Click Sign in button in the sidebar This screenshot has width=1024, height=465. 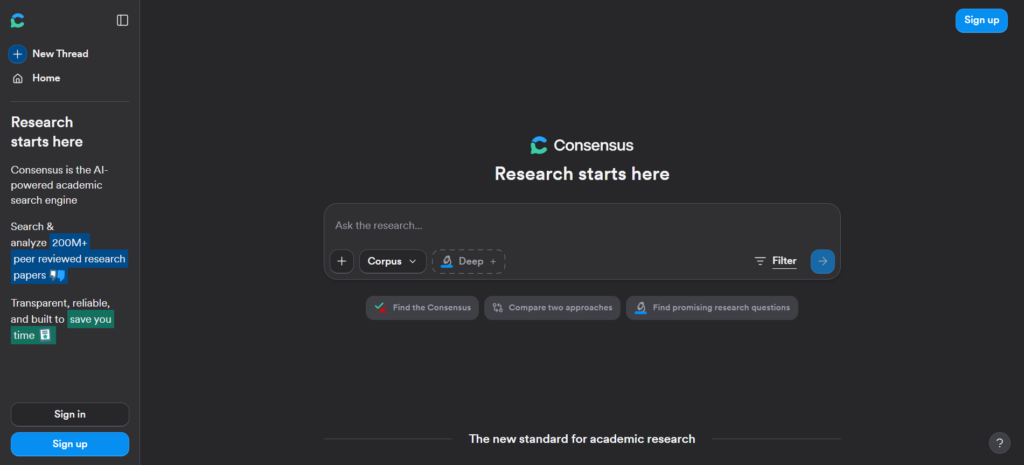pos(70,414)
